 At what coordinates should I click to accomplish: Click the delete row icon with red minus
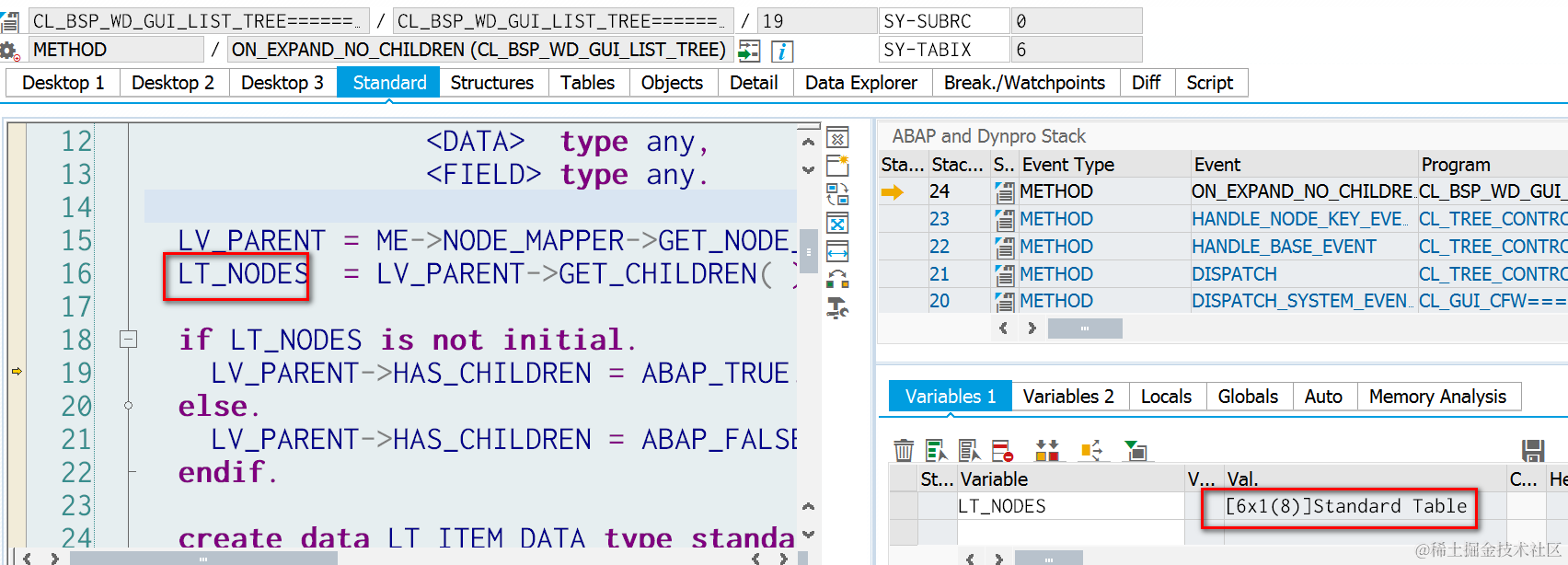(x=1002, y=450)
